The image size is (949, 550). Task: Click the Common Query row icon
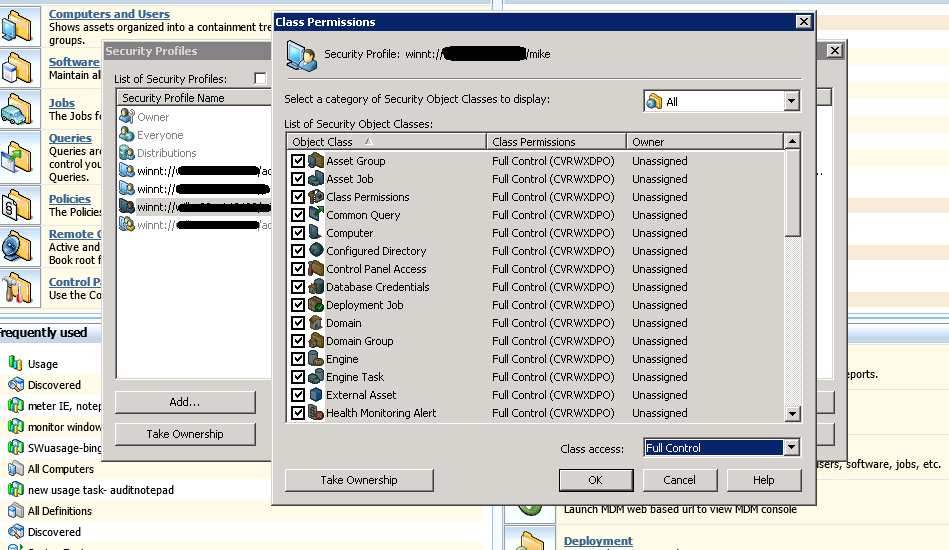pyautogui.click(x=316, y=215)
